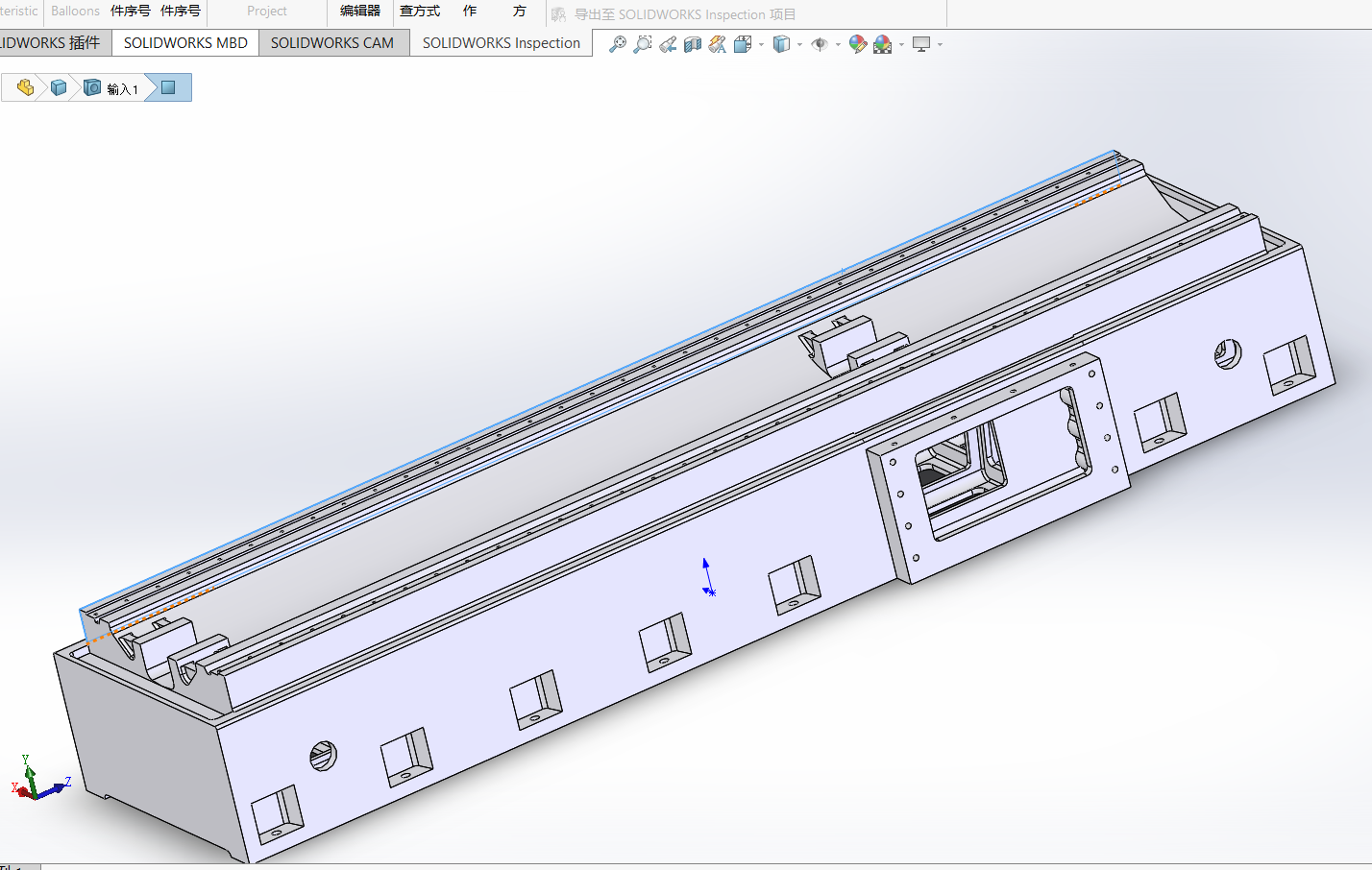Screen dimensions: 1372x870
Task: Switch to the SOLIDWORKS CAM tab
Action: (332, 43)
